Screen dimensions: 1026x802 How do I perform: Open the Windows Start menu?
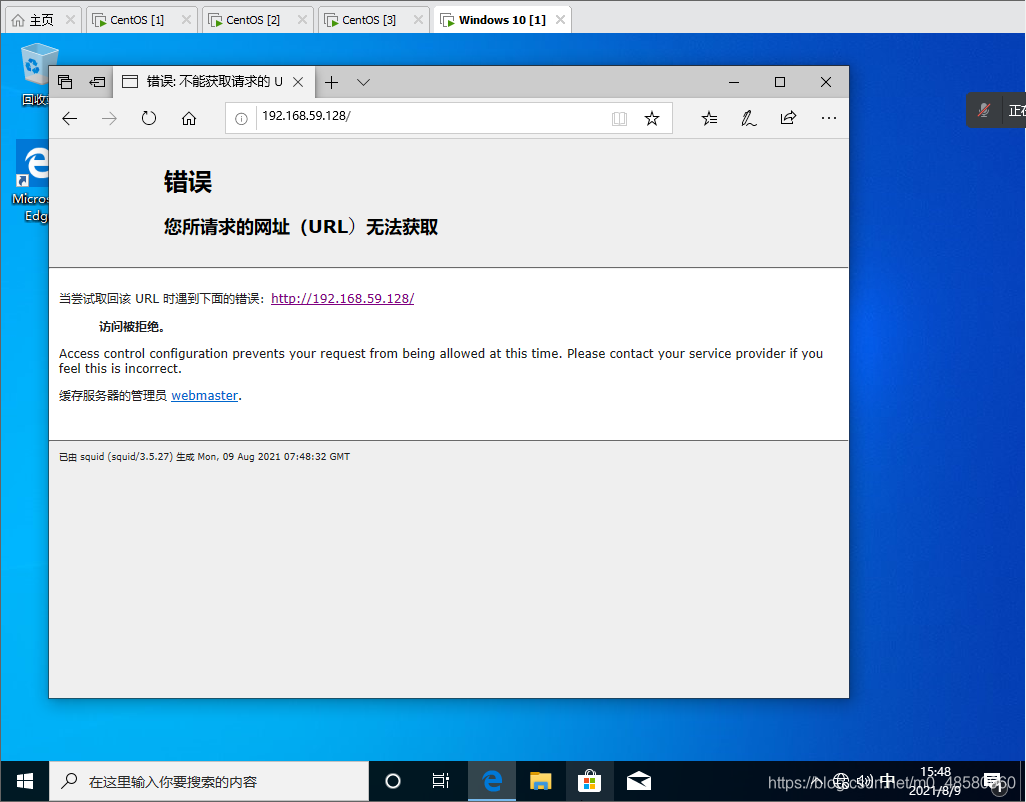pos(25,781)
